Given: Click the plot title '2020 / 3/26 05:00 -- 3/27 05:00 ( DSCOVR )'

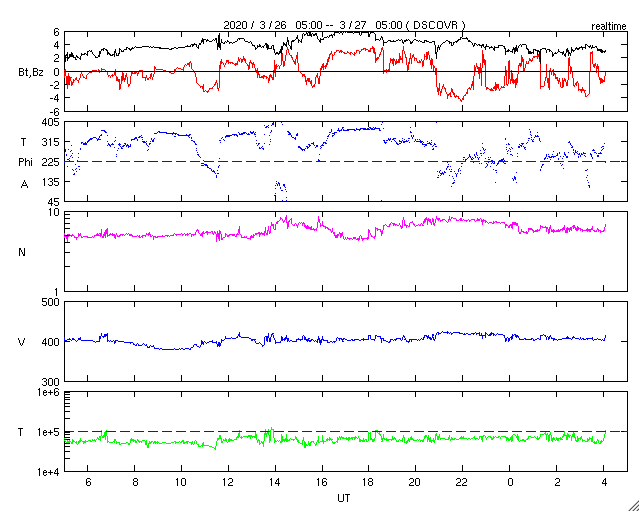Looking at the screenshot, I should coord(344,25).
